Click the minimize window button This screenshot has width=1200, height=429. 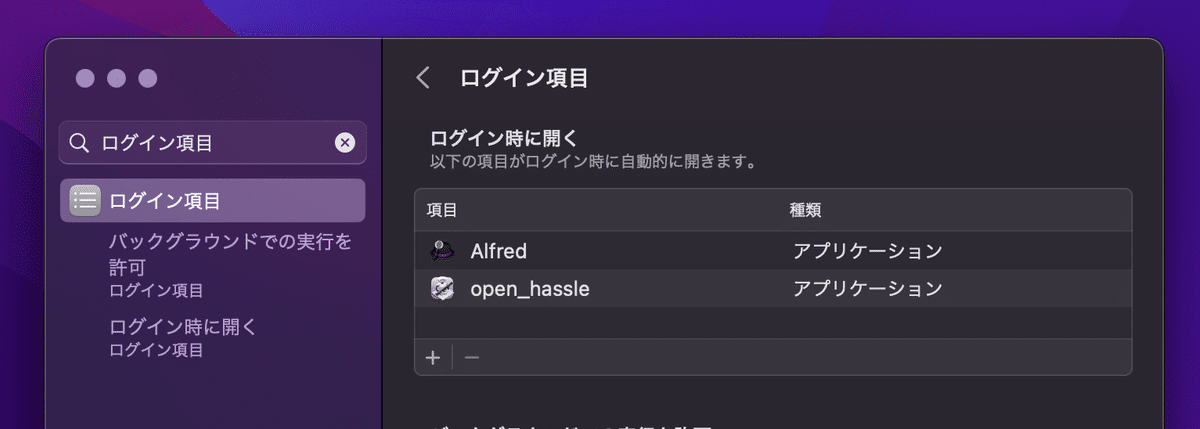click(116, 78)
